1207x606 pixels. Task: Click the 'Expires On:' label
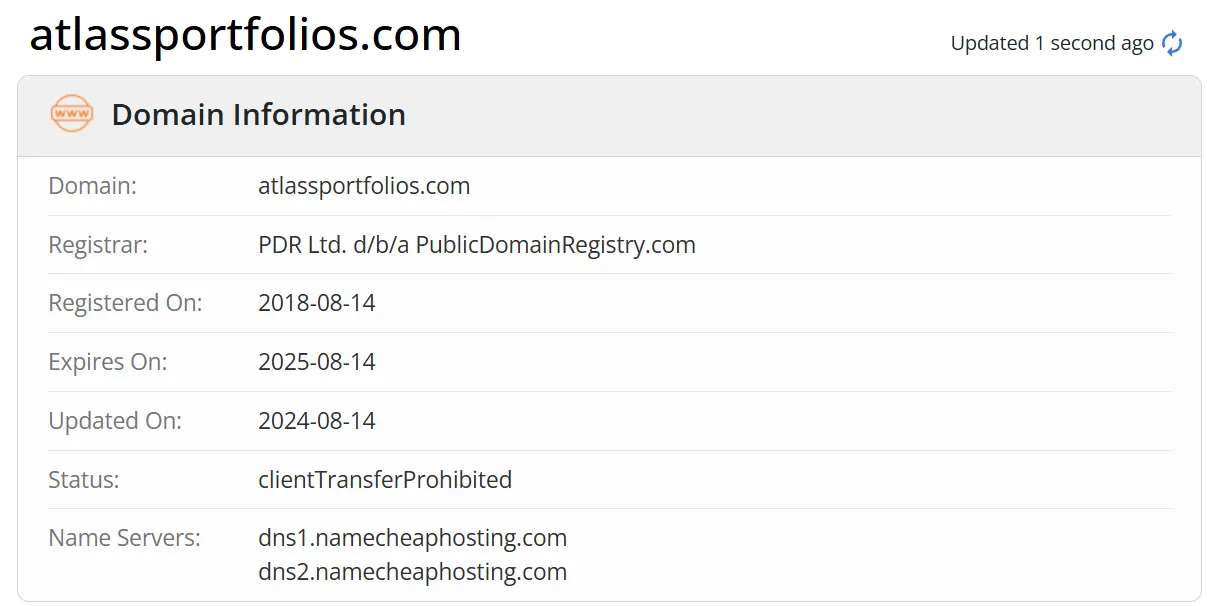108,362
